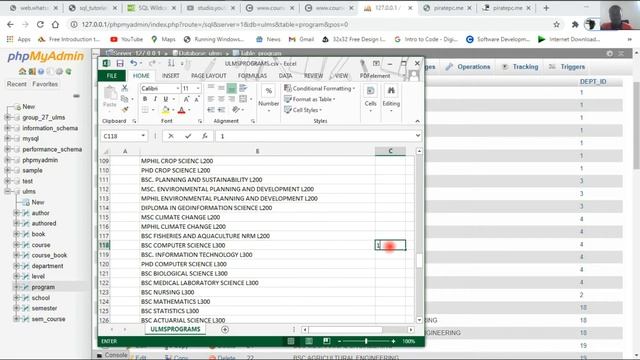Open the Tracking tab in phpMyAdmin
Viewport: 640px width, 360px height.
click(520, 67)
